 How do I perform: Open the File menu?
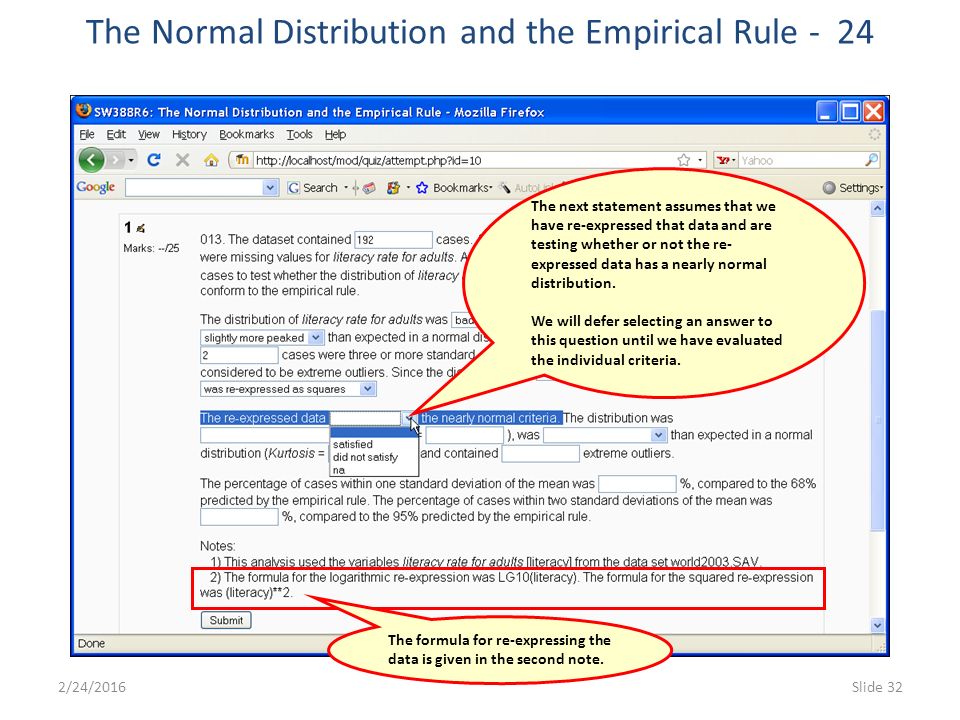[87, 135]
